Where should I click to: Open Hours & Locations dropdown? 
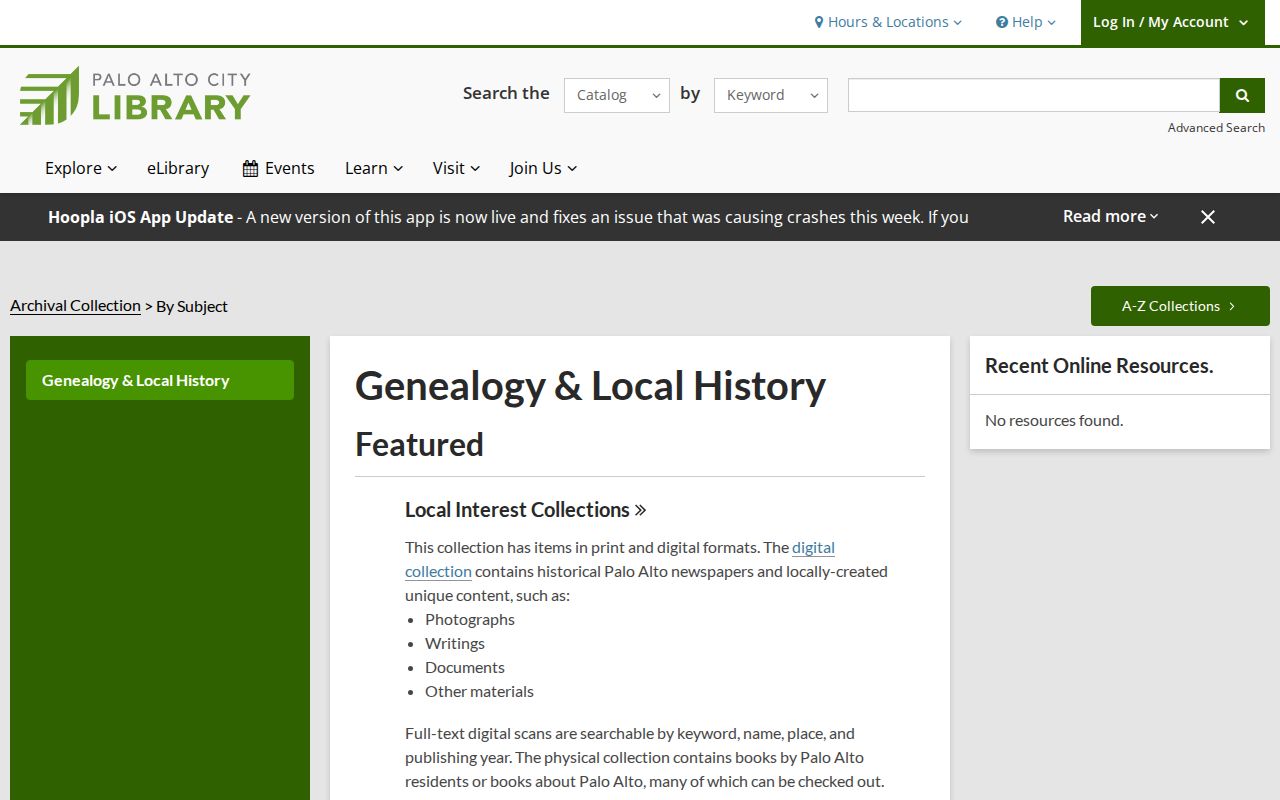click(x=888, y=22)
